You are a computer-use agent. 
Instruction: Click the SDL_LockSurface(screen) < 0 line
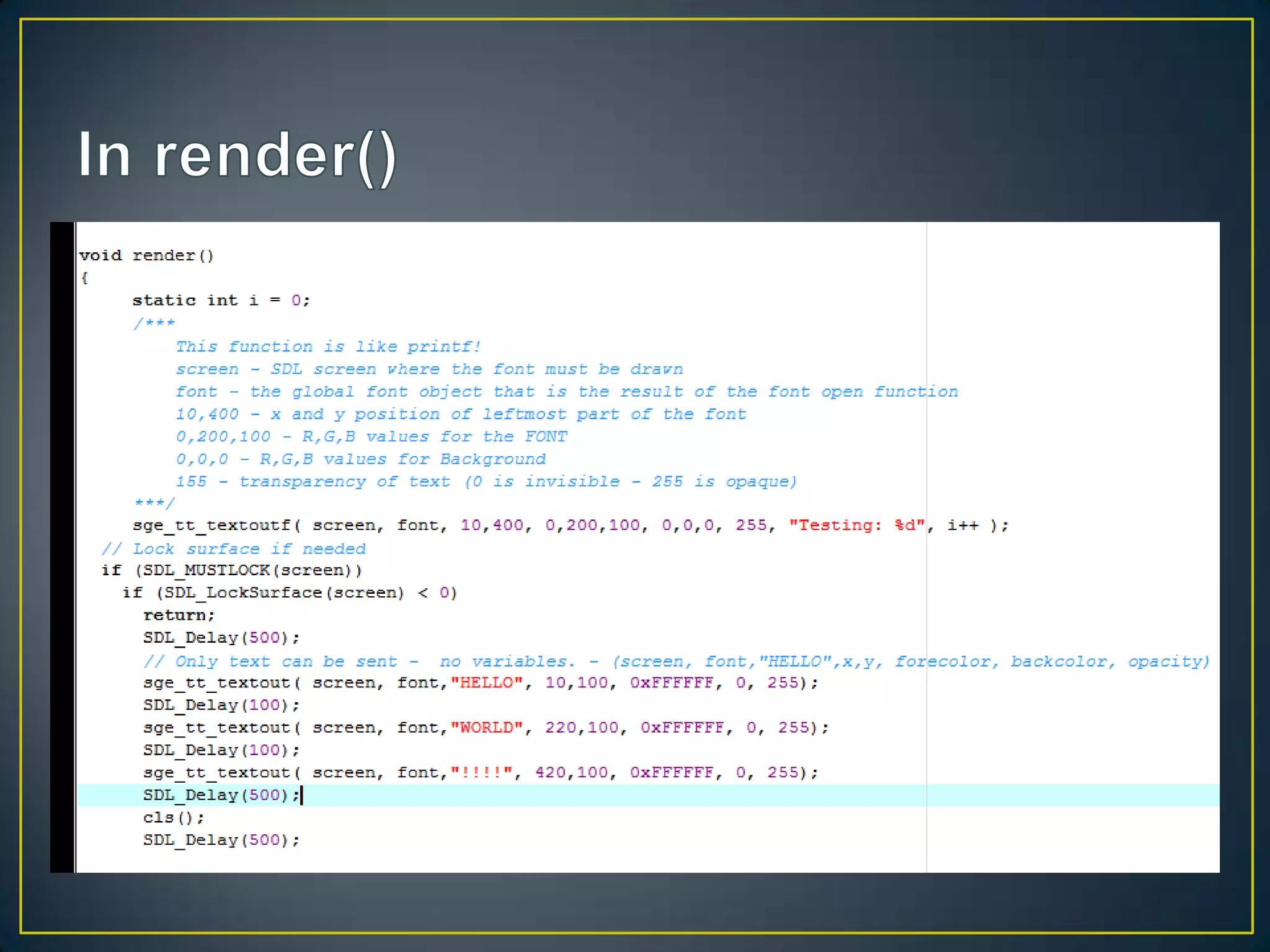pos(290,593)
